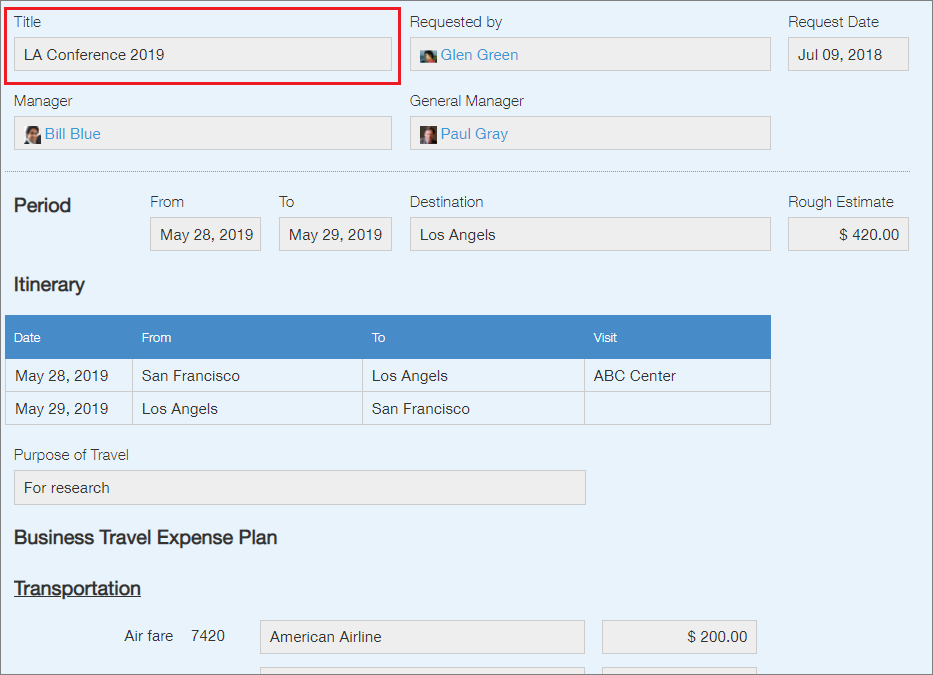Viewport: 933px width, 675px height.
Task: Click the Title field LA Conference 2019
Action: click(x=202, y=55)
